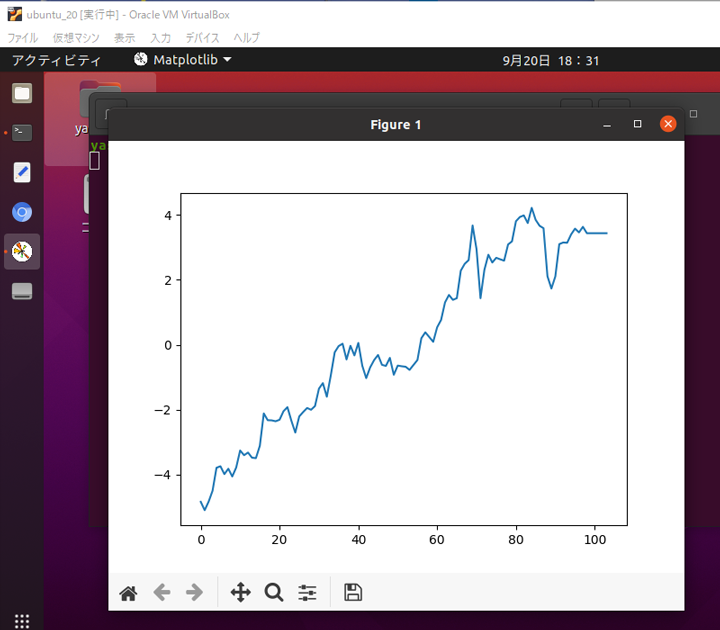720x630 pixels.
Task: Click the x-axis tick label 60
Action: (x=437, y=540)
